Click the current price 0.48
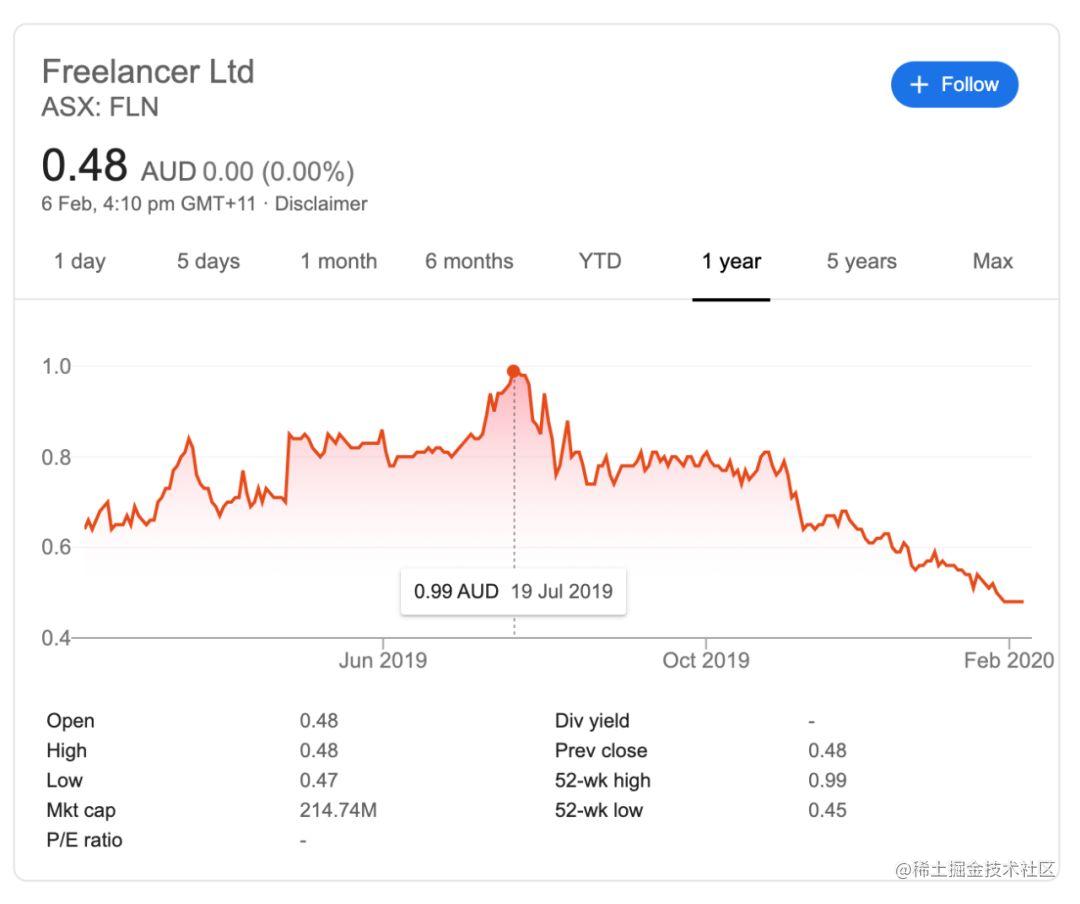The width and height of the screenshot is (1080, 904). [x=85, y=166]
